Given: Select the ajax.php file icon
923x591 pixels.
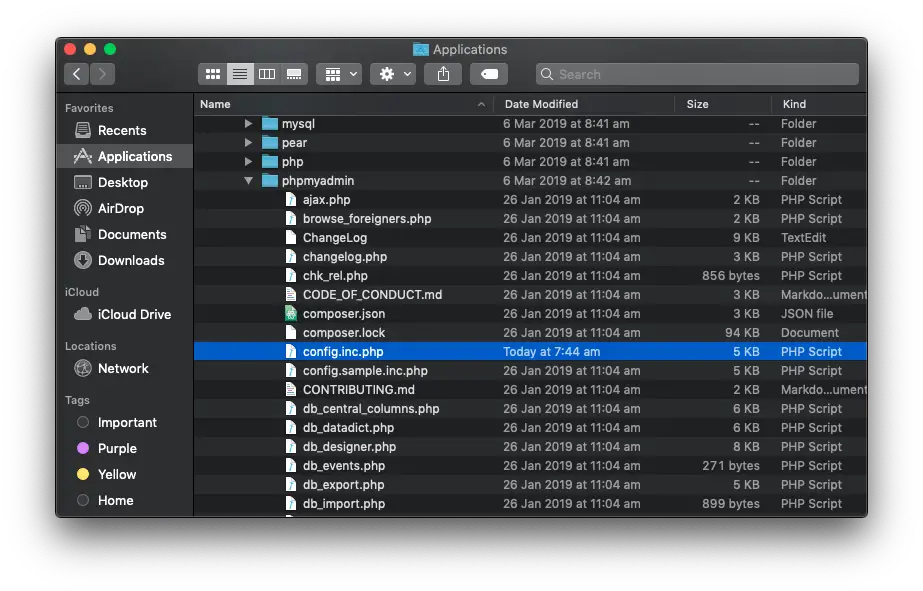Looking at the screenshot, I should [291, 200].
